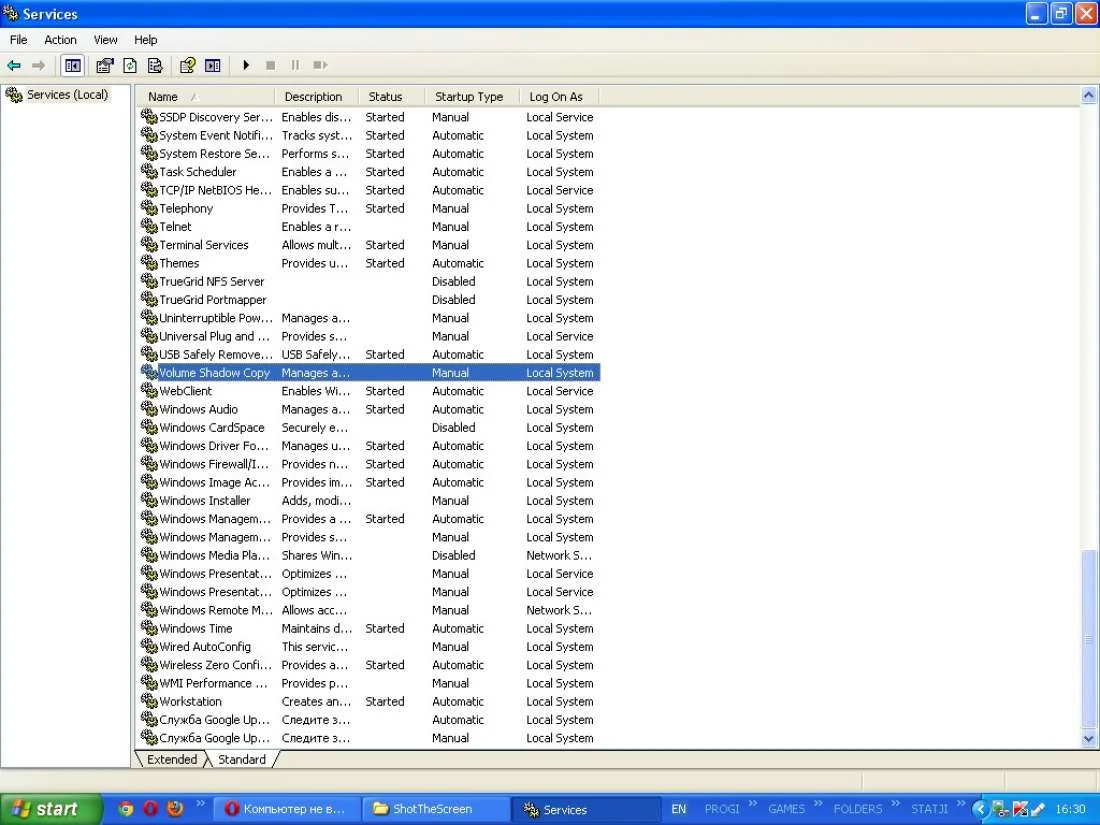Click the Export List toolbar icon

155,65
